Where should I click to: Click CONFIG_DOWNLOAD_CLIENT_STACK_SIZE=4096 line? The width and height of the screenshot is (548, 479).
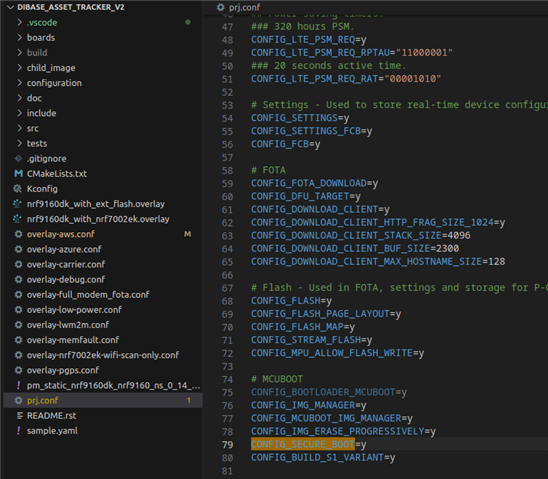pos(361,235)
